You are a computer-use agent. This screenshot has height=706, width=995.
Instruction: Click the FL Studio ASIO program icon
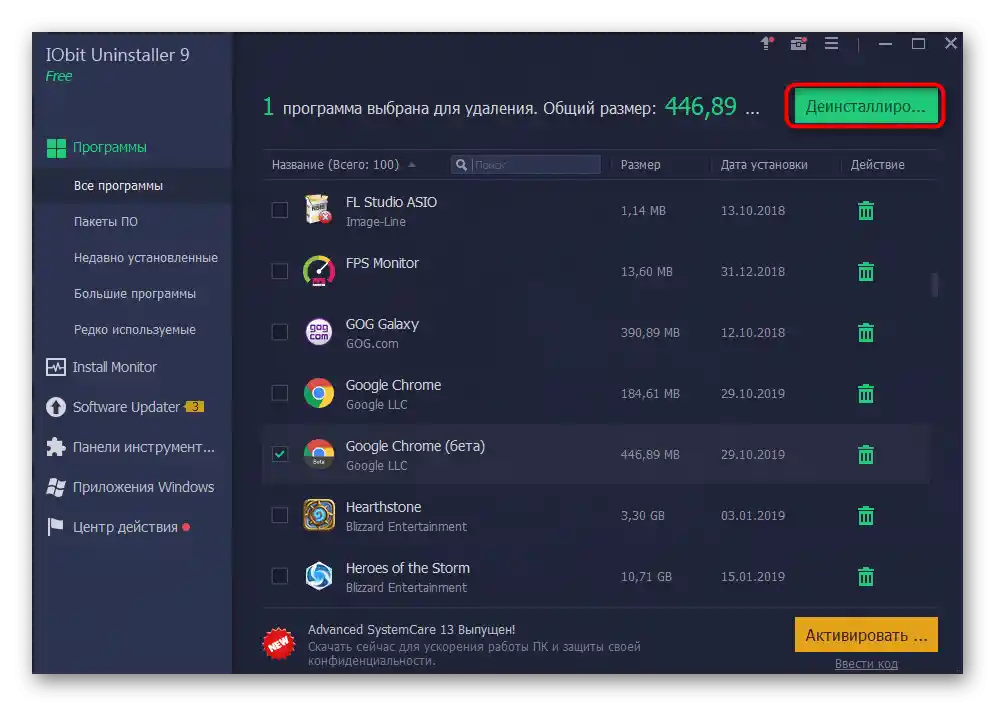pos(319,209)
